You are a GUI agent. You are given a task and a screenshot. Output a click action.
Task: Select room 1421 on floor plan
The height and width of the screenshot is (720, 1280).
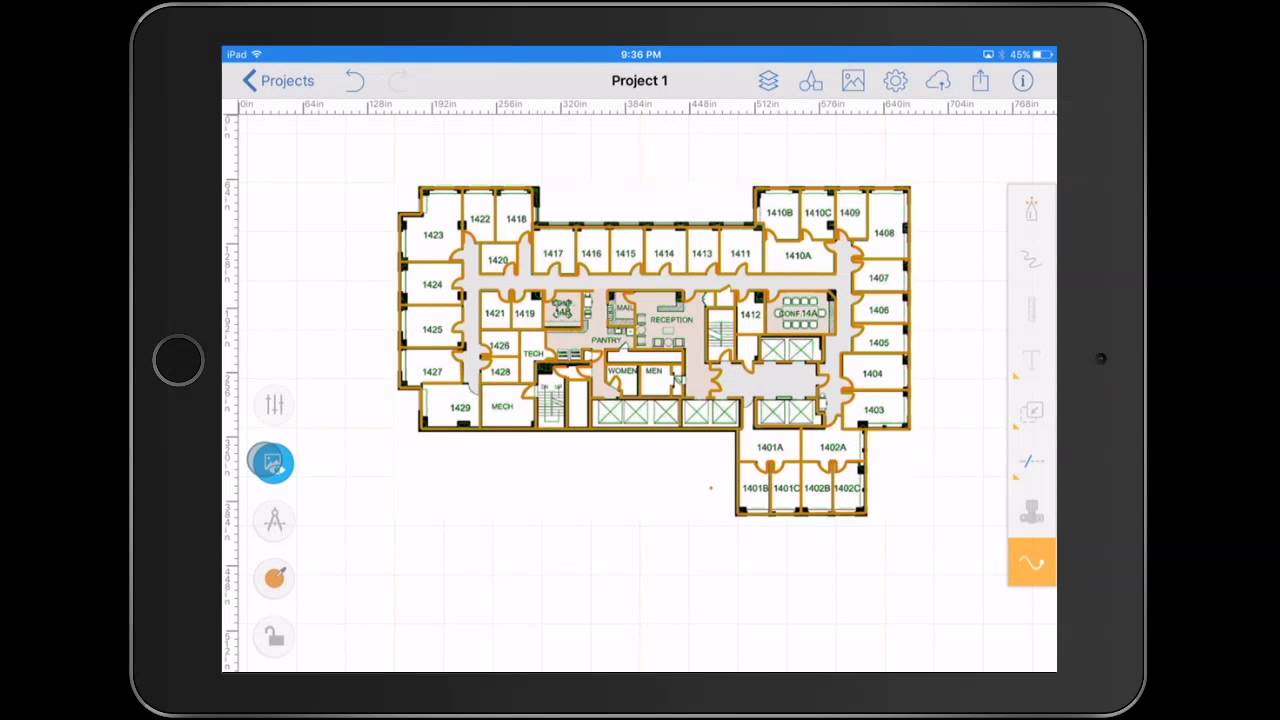pyautogui.click(x=495, y=314)
